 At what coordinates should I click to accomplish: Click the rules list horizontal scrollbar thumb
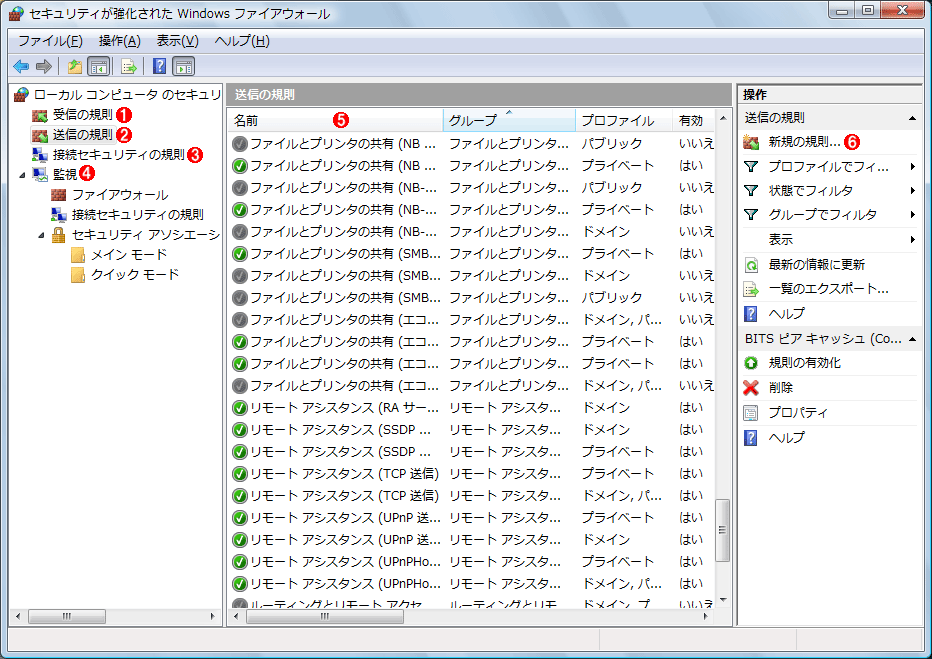pyautogui.click(x=325, y=616)
